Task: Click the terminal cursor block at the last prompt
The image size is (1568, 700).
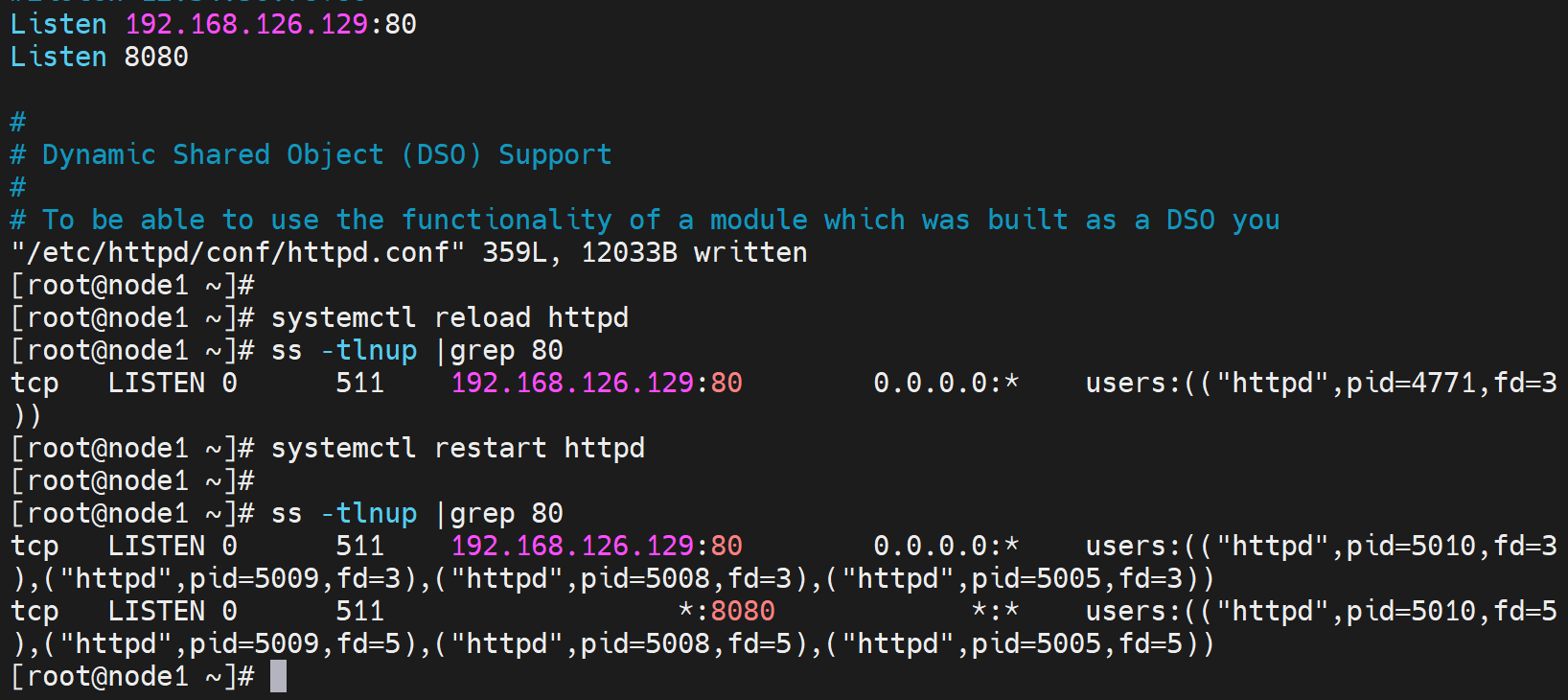Action: 278,676
